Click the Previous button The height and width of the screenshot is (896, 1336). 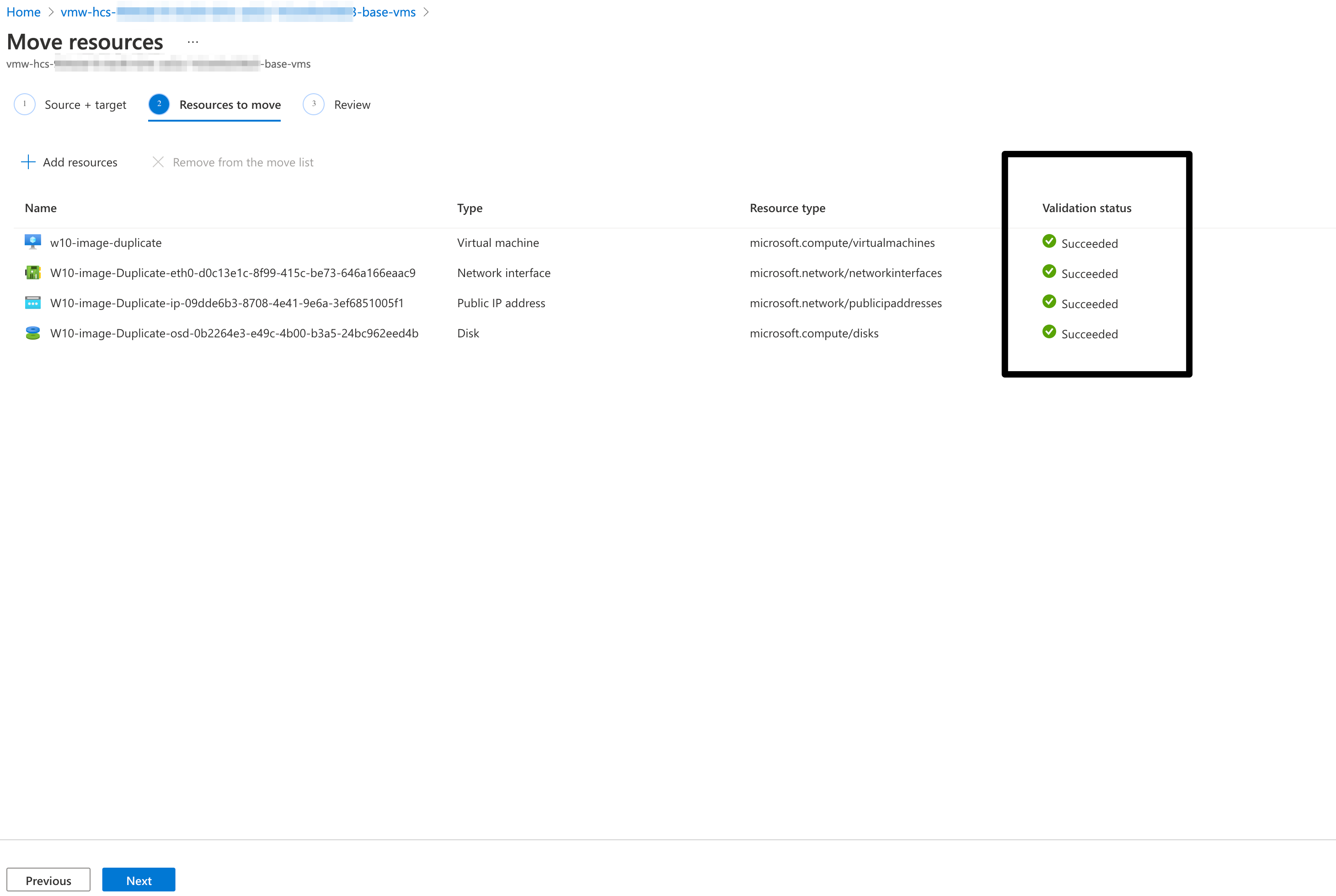click(48, 880)
